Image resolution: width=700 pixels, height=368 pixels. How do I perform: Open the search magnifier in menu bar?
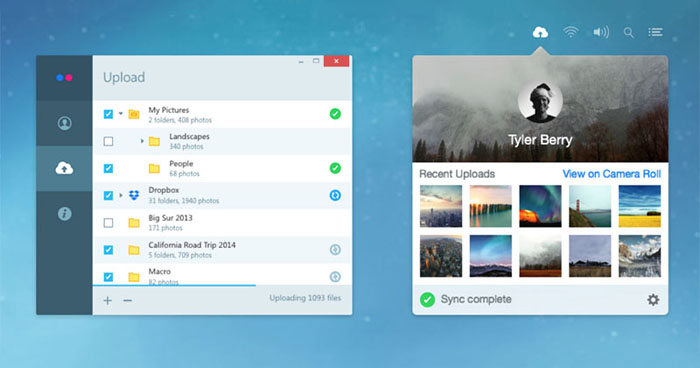pos(629,33)
